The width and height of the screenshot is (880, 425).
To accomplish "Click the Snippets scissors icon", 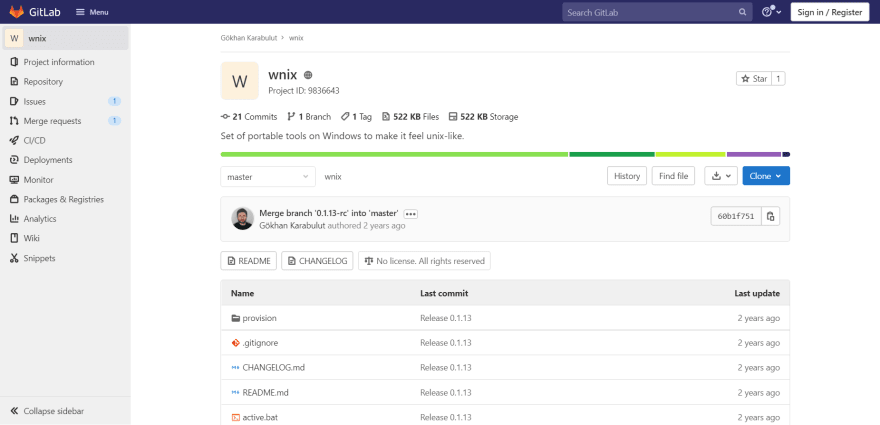I will [14, 258].
